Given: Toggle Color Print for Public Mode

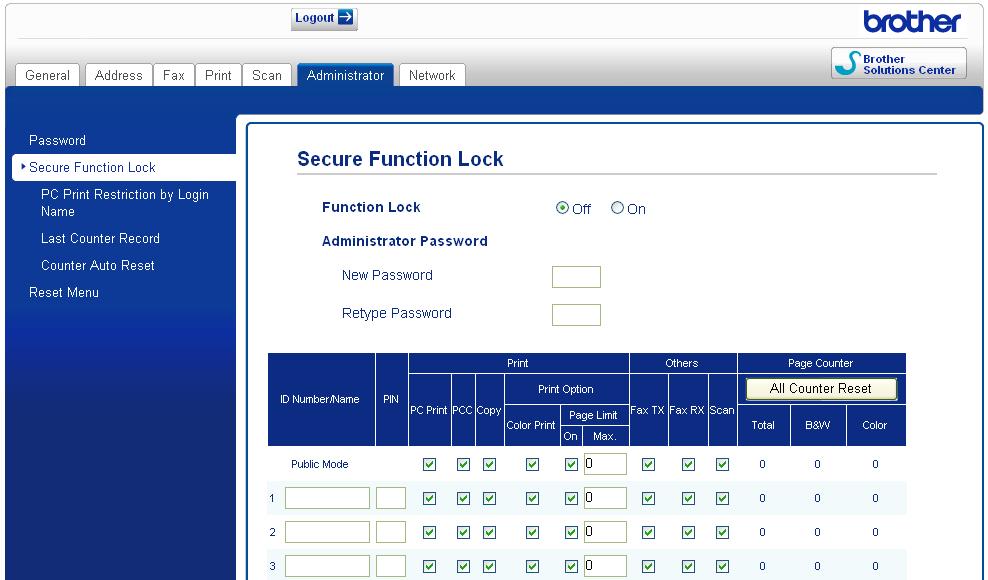Looking at the screenshot, I should coord(532,465).
